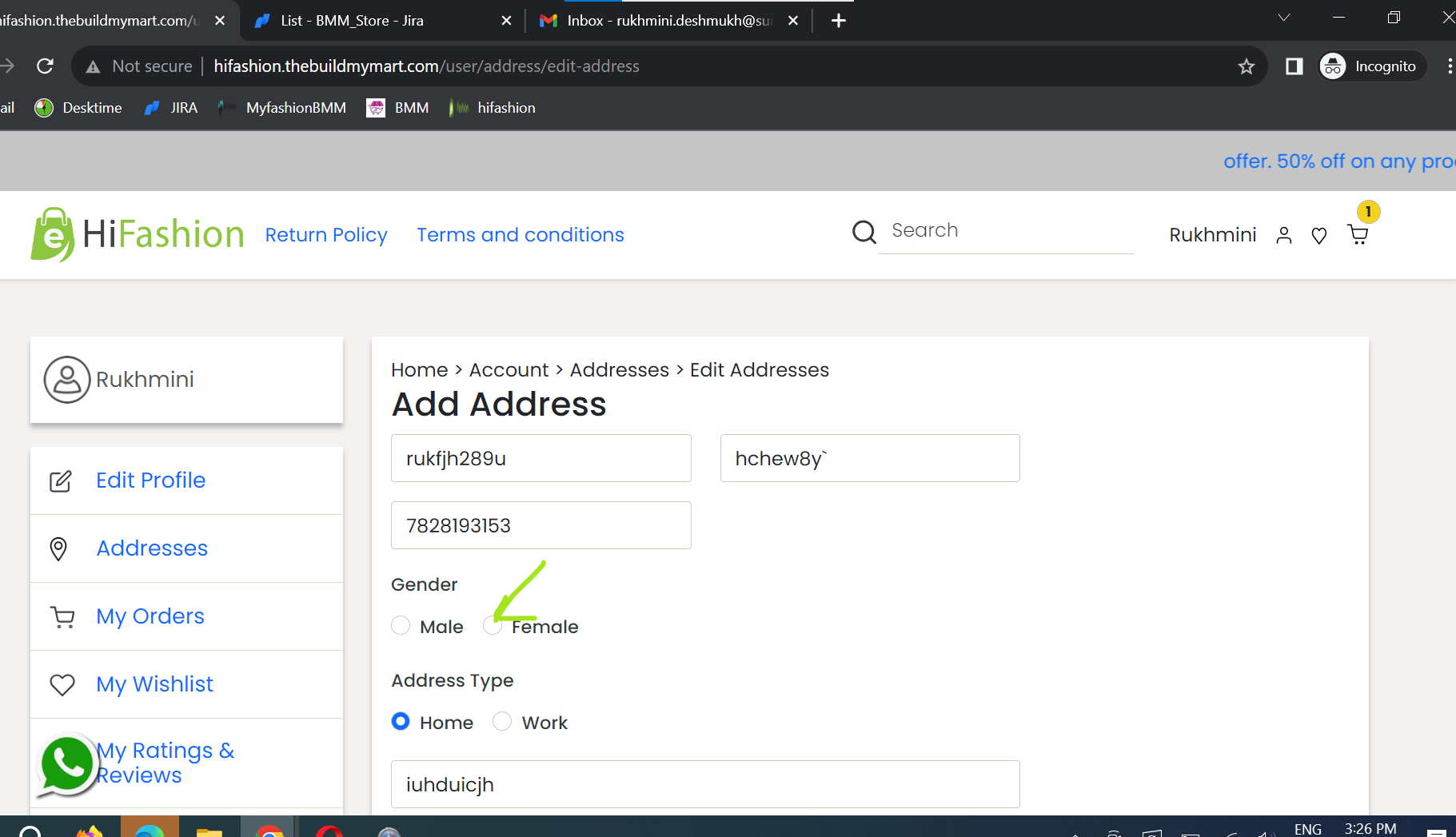Select the Work address type

point(502,722)
